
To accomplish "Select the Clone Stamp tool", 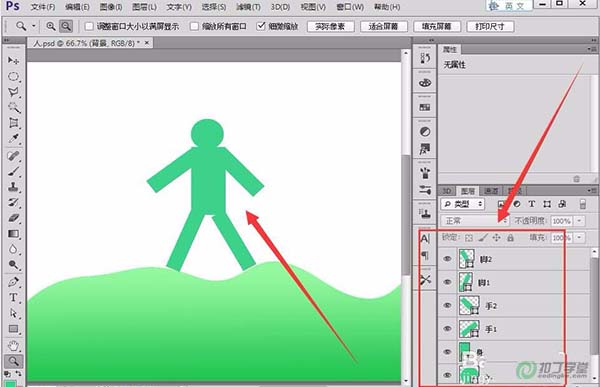I will point(13,187).
